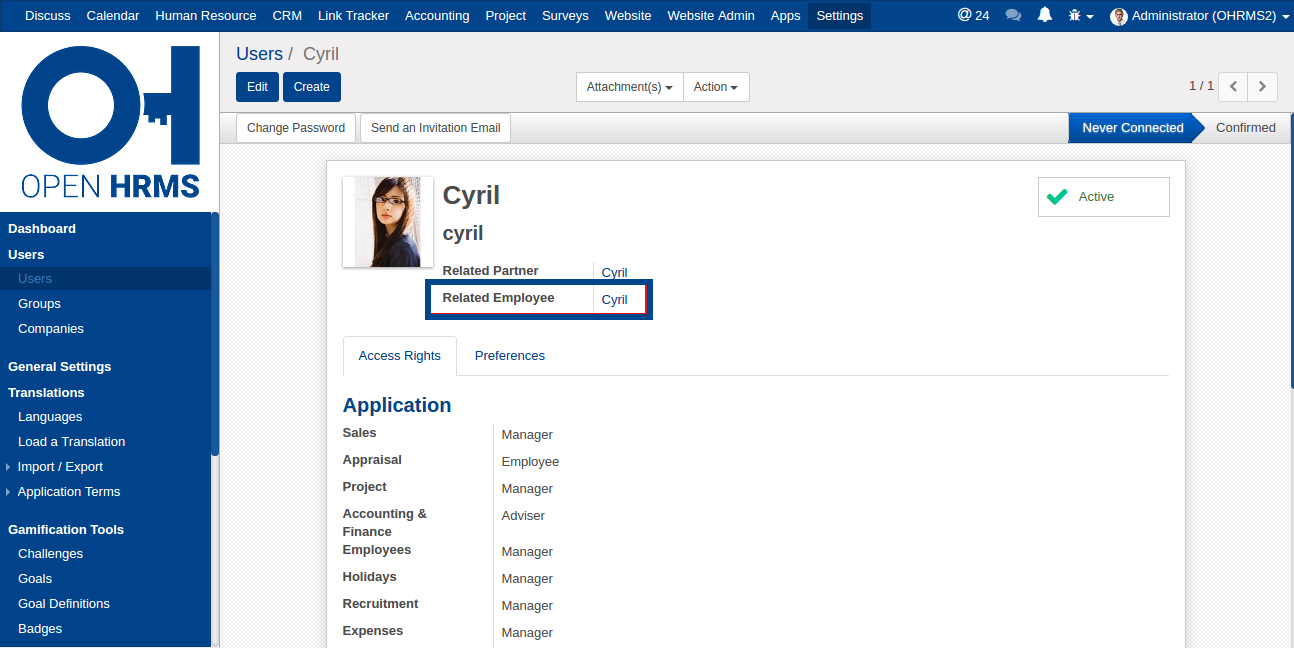Expand Application Terms in sidebar
This screenshot has height=648, width=1294.
(68, 492)
